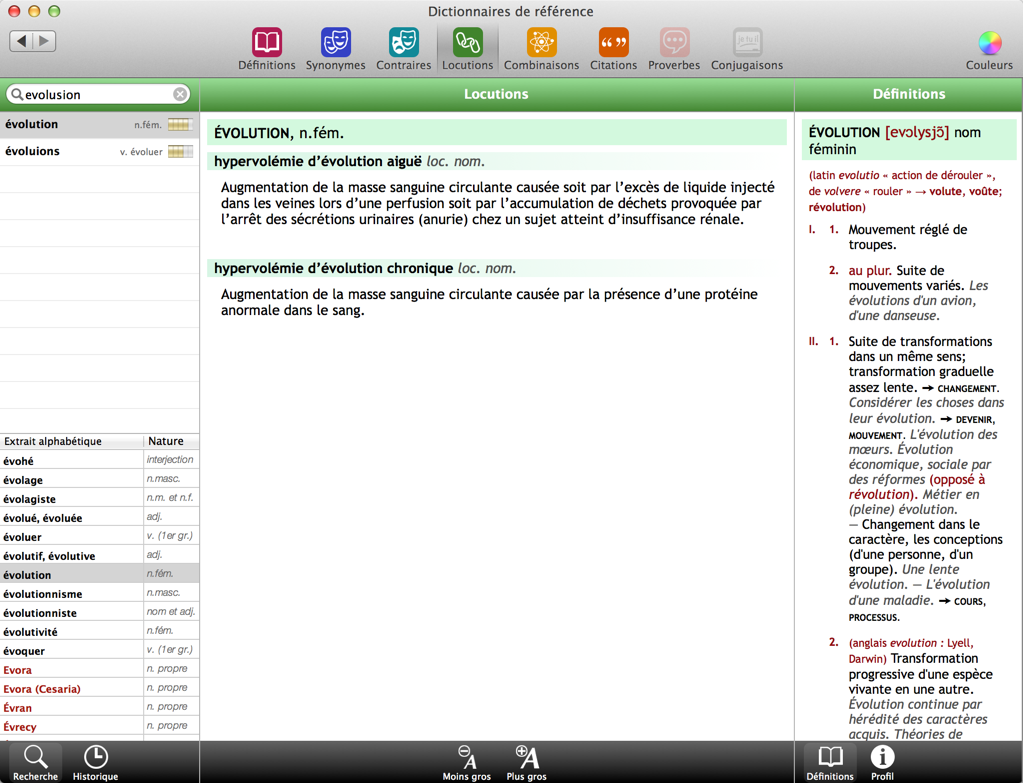
Task: Follow the volute cross-reference link
Action: (x=947, y=191)
